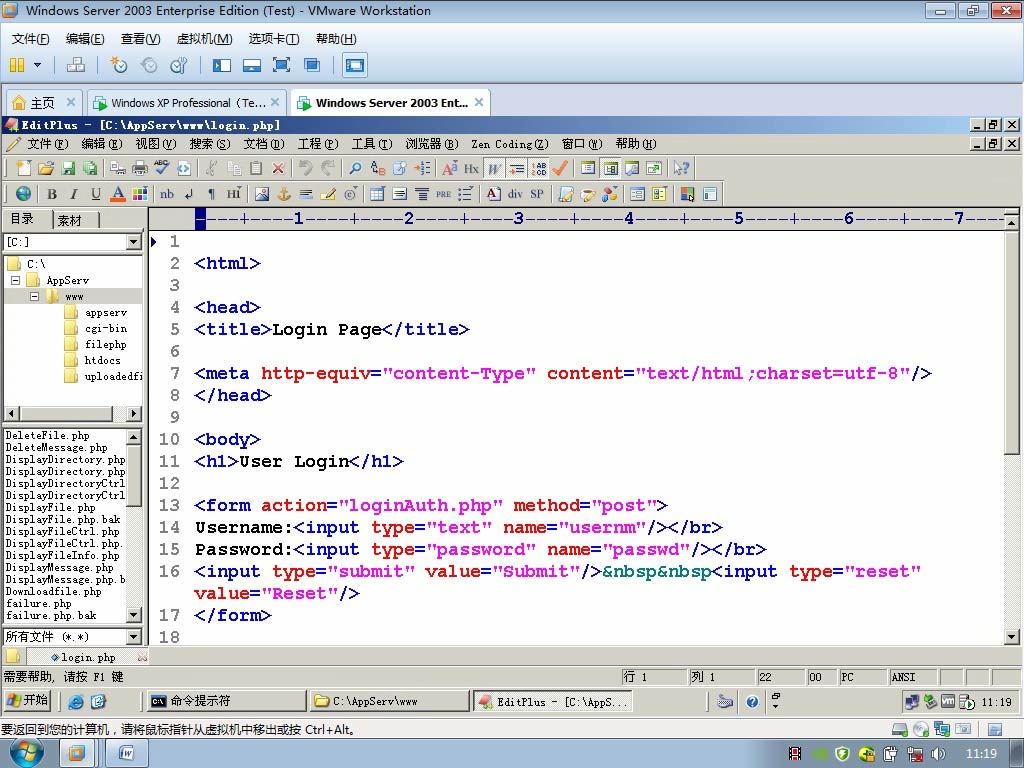Screen dimensions: 1024x768
Task: Insert nbsp with the nb icon
Action: point(167,194)
